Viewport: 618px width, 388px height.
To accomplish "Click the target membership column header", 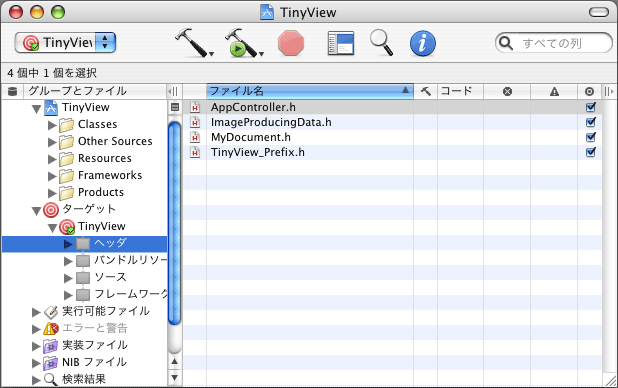I will click(589, 91).
